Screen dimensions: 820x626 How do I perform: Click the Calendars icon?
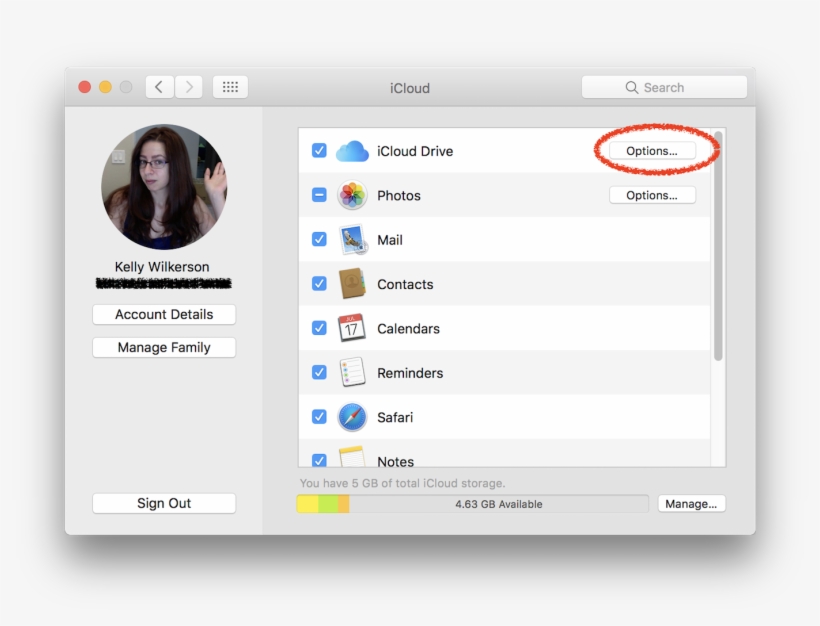(352, 328)
